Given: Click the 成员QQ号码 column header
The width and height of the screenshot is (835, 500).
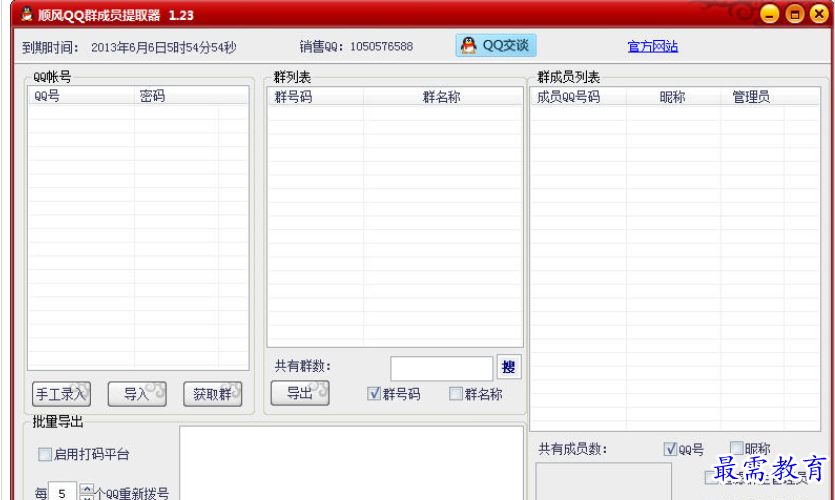Looking at the screenshot, I should pyautogui.click(x=578, y=97).
